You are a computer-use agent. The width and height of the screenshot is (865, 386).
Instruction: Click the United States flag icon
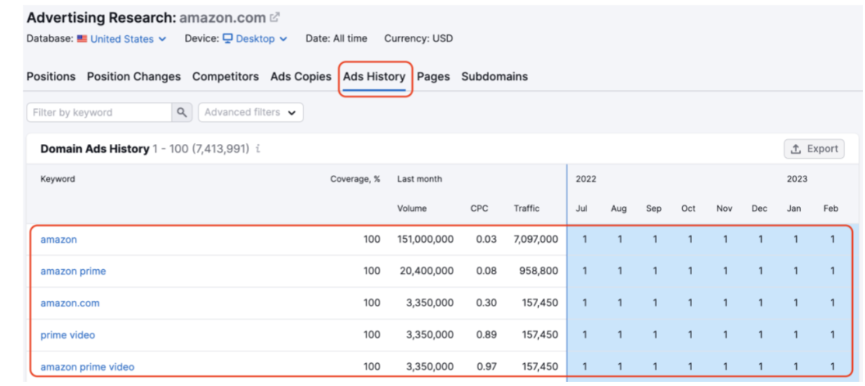pos(82,39)
